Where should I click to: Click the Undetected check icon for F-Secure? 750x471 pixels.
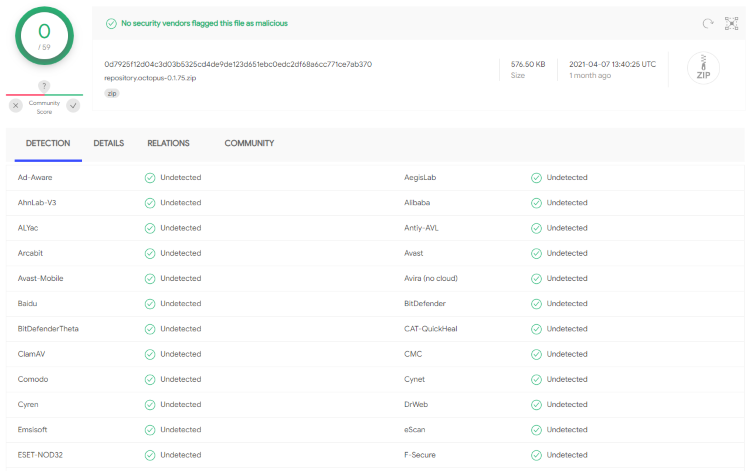(536, 455)
